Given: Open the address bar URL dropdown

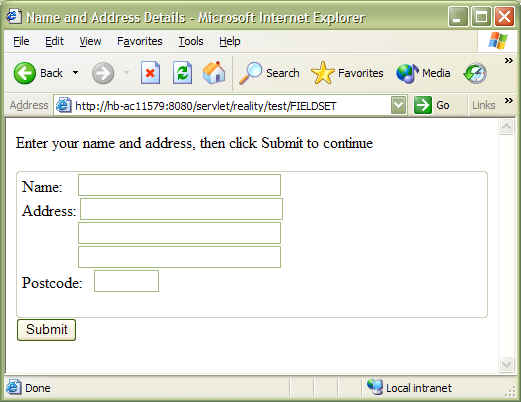Looking at the screenshot, I should point(398,106).
